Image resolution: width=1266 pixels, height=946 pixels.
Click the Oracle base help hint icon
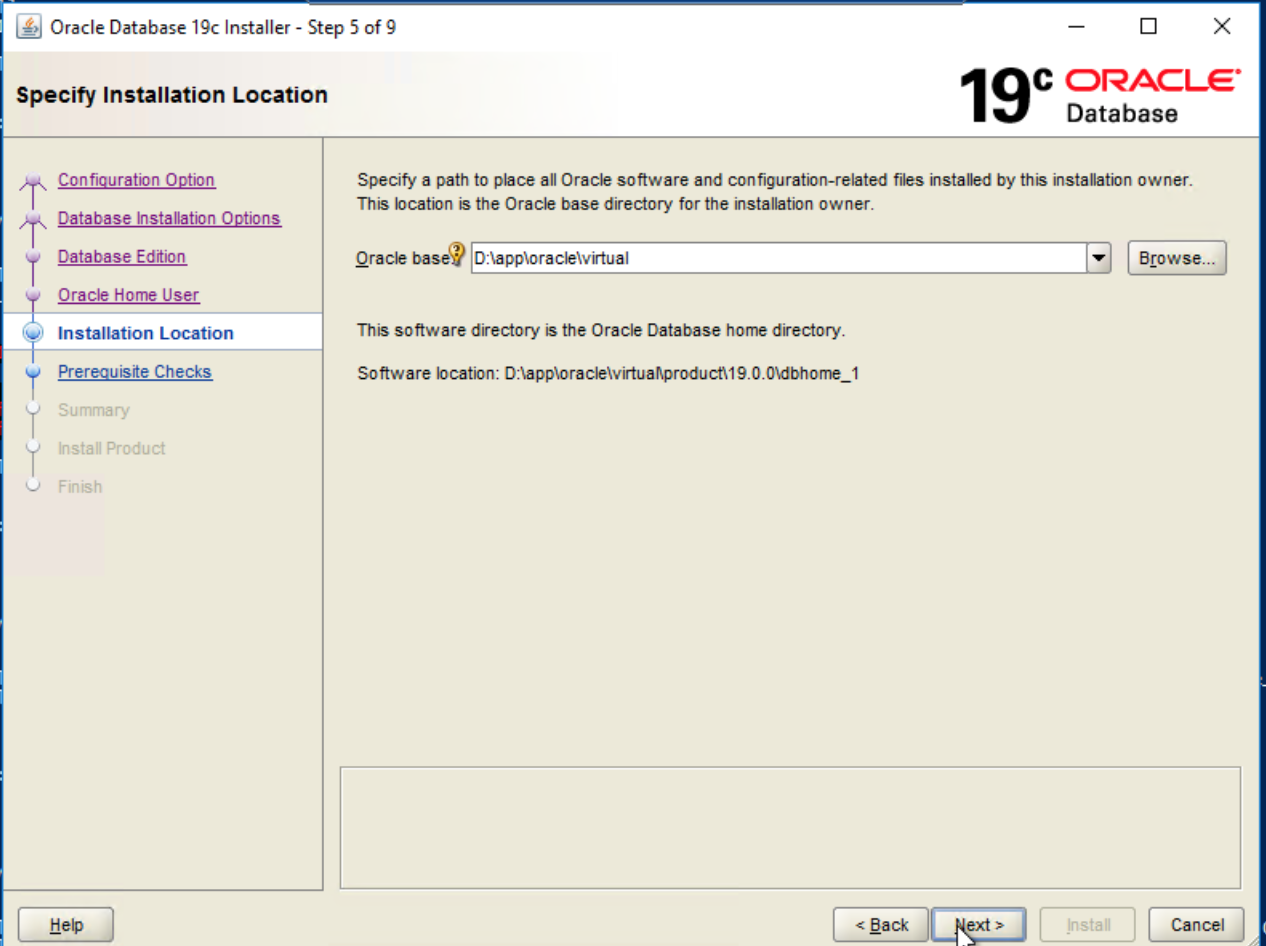coord(458,254)
